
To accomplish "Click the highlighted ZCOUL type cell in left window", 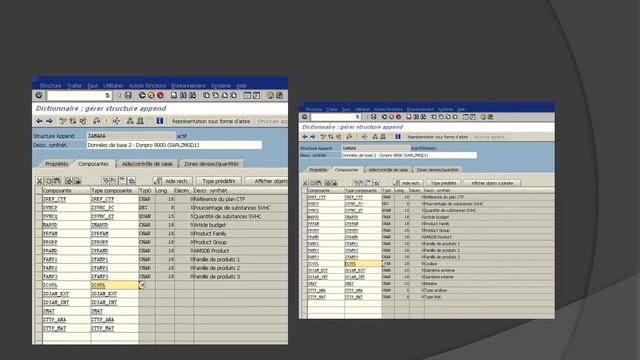I will click(114, 285).
